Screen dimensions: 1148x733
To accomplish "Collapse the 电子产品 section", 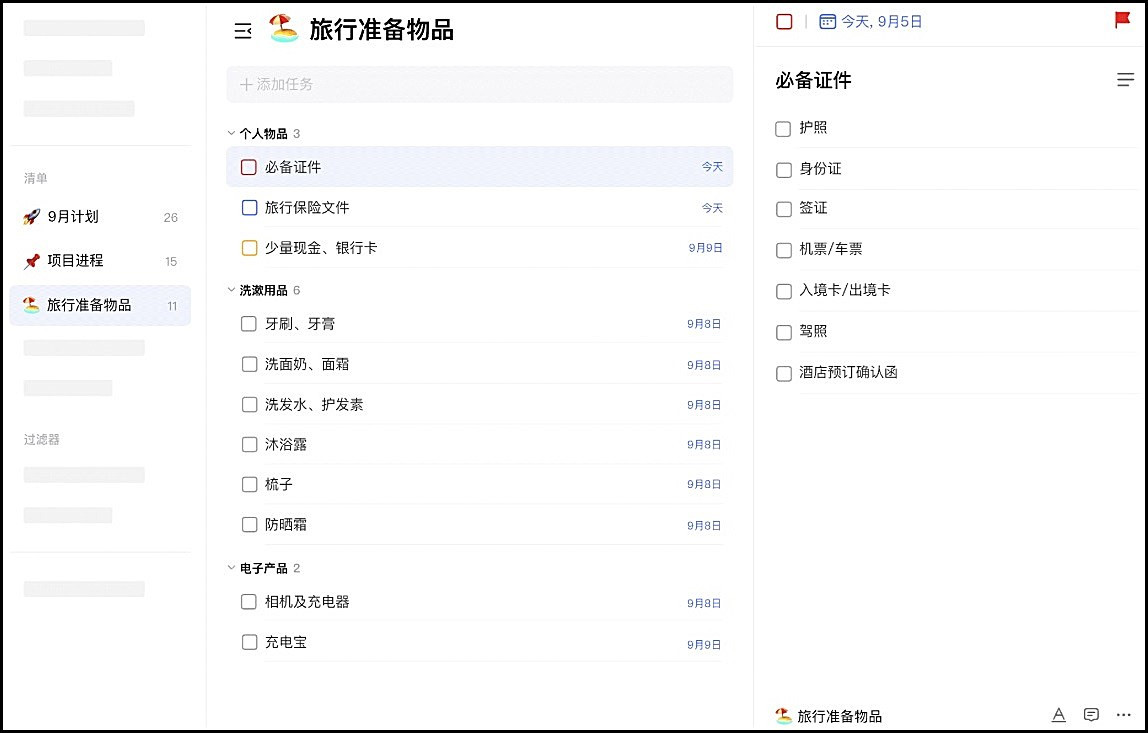I will (231, 568).
